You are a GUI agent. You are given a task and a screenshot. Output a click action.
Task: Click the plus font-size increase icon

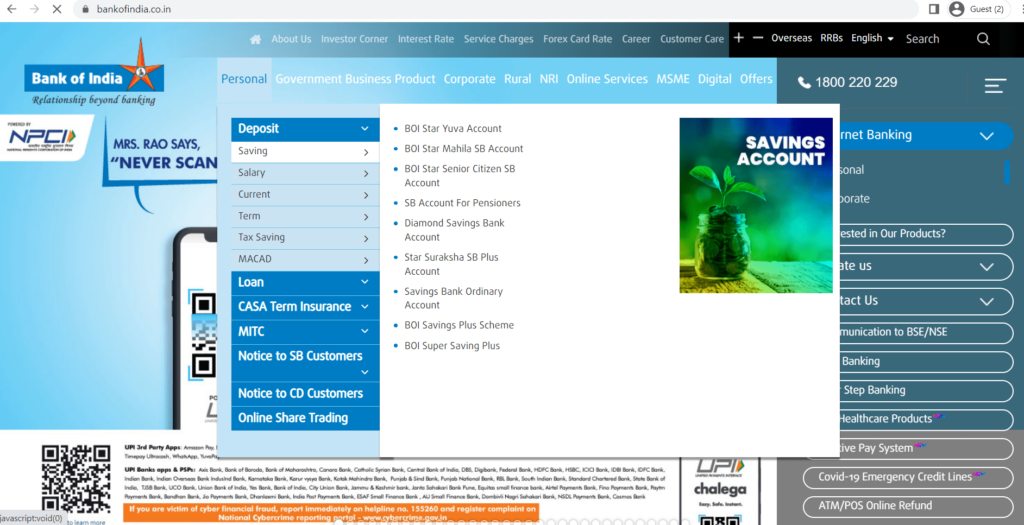[739, 38]
